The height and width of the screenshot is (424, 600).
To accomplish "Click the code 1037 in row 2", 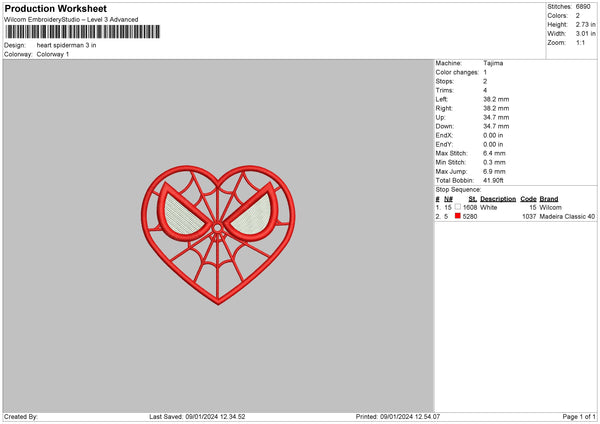I will pyautogui.click(x=529, y=217).
